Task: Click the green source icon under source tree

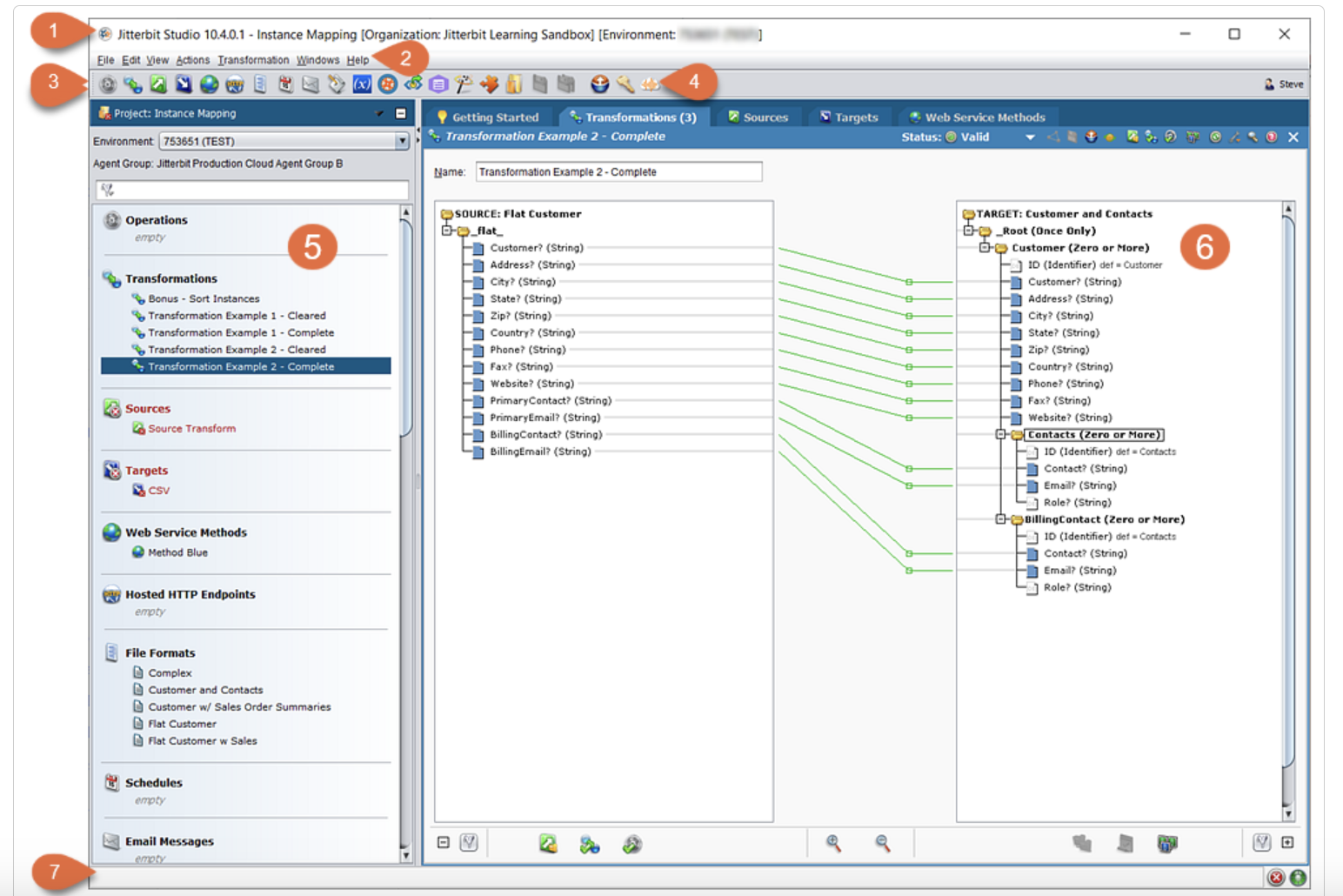Action: pyautogui.click(x=548, y=844)
